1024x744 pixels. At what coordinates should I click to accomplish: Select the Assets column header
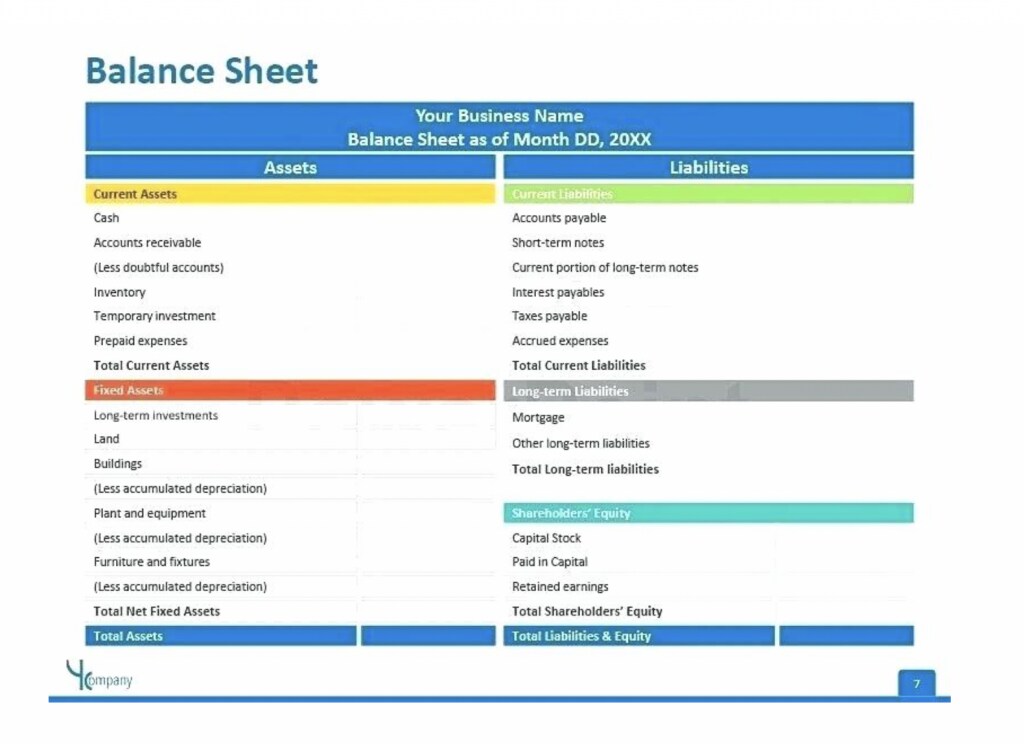(290, 168)
